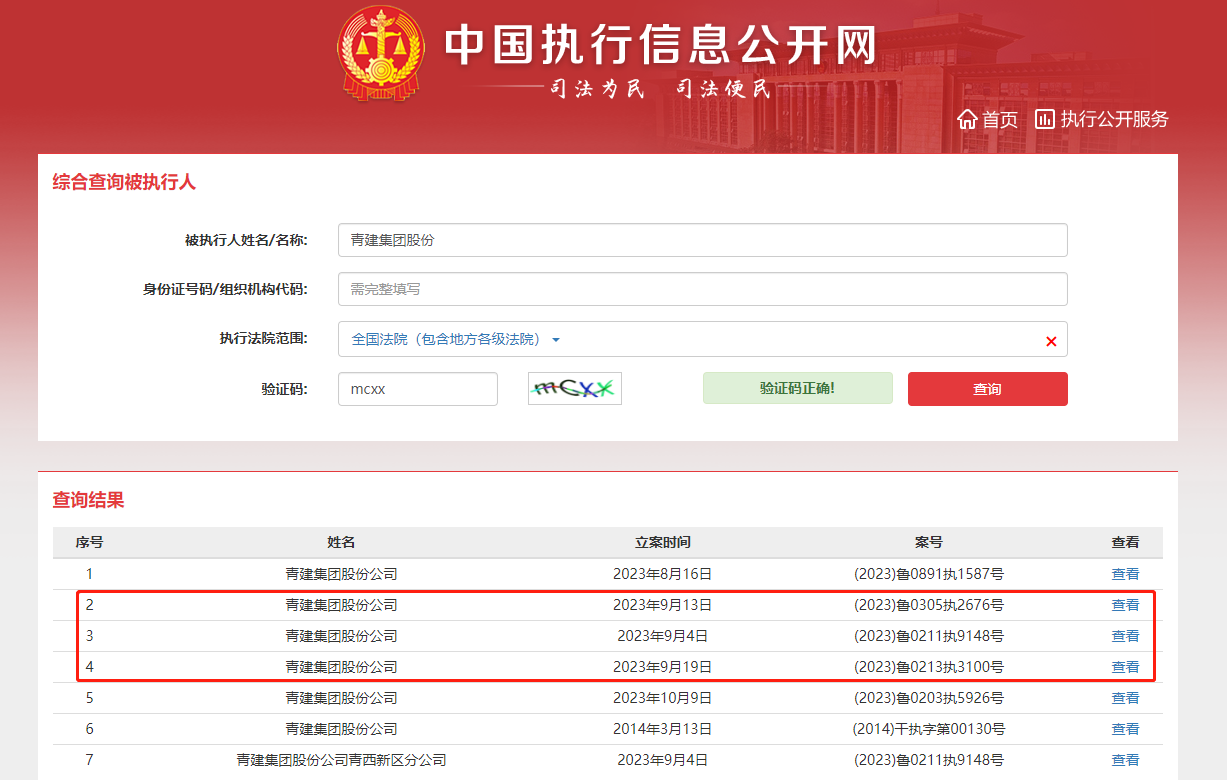This screenshot has height=780, width=1227.
Task: View details for row 3 case 鲁0211执9148号
Action: [x=1125, y=636]
